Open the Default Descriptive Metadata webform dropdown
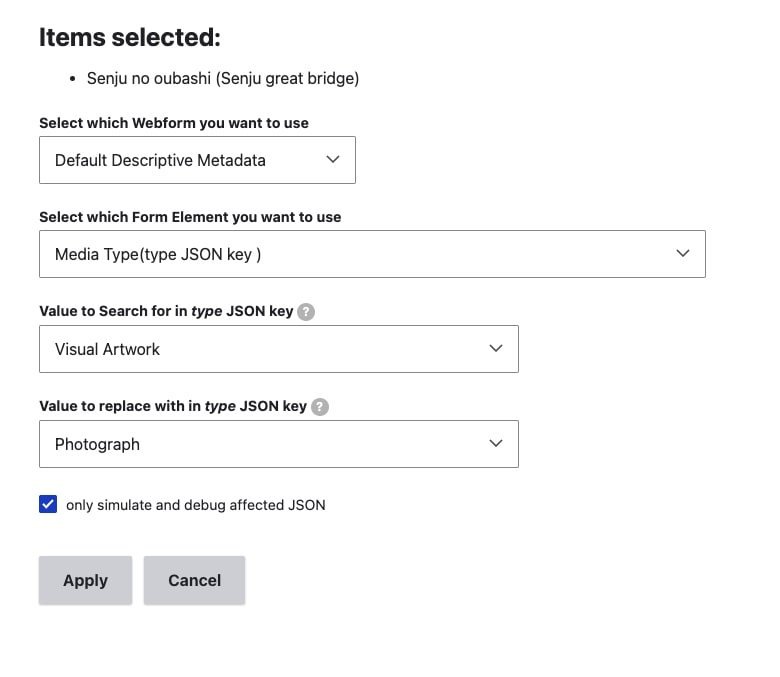The width and height of the screenshot is (780, 677). coord(197,160)
